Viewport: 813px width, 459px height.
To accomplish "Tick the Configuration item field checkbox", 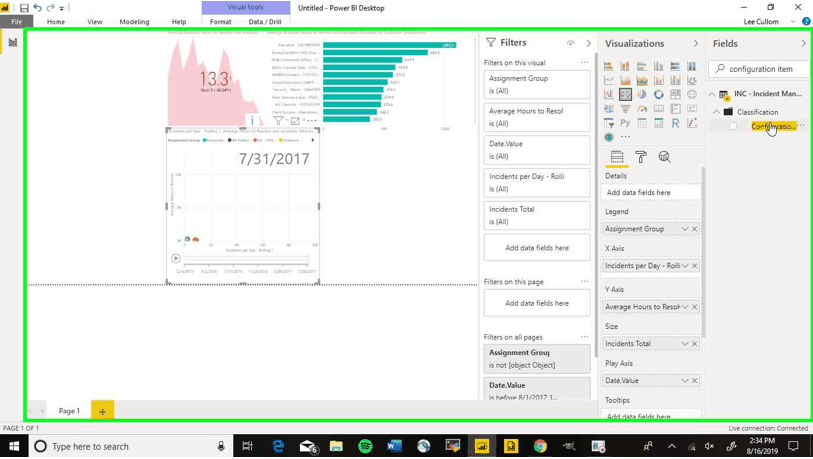I will (733, 126).
